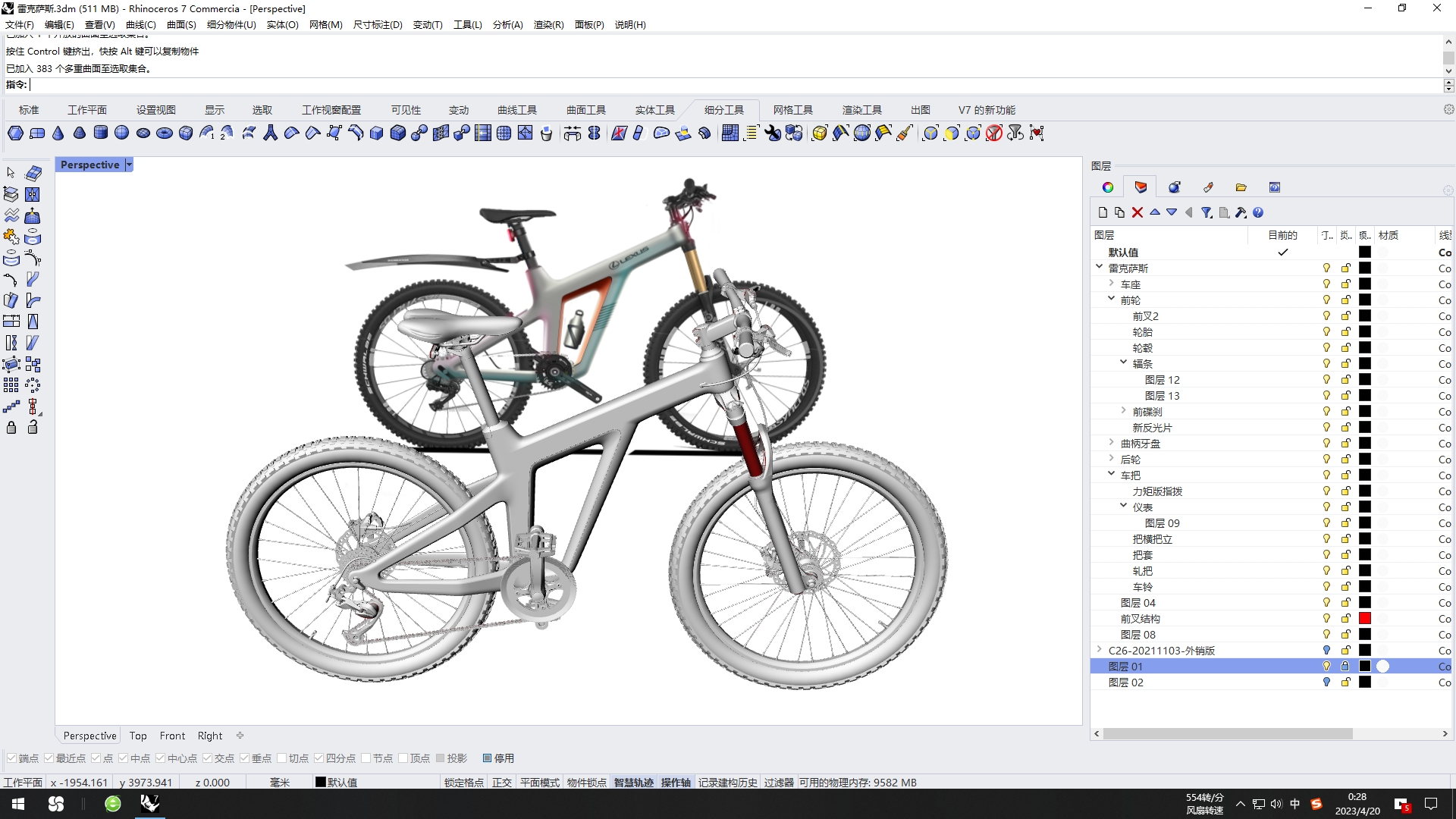Screen dimensions: 1456x819
Task: Click the red color swatch of 前叉结构 layer
Action: click(1365, 619)
